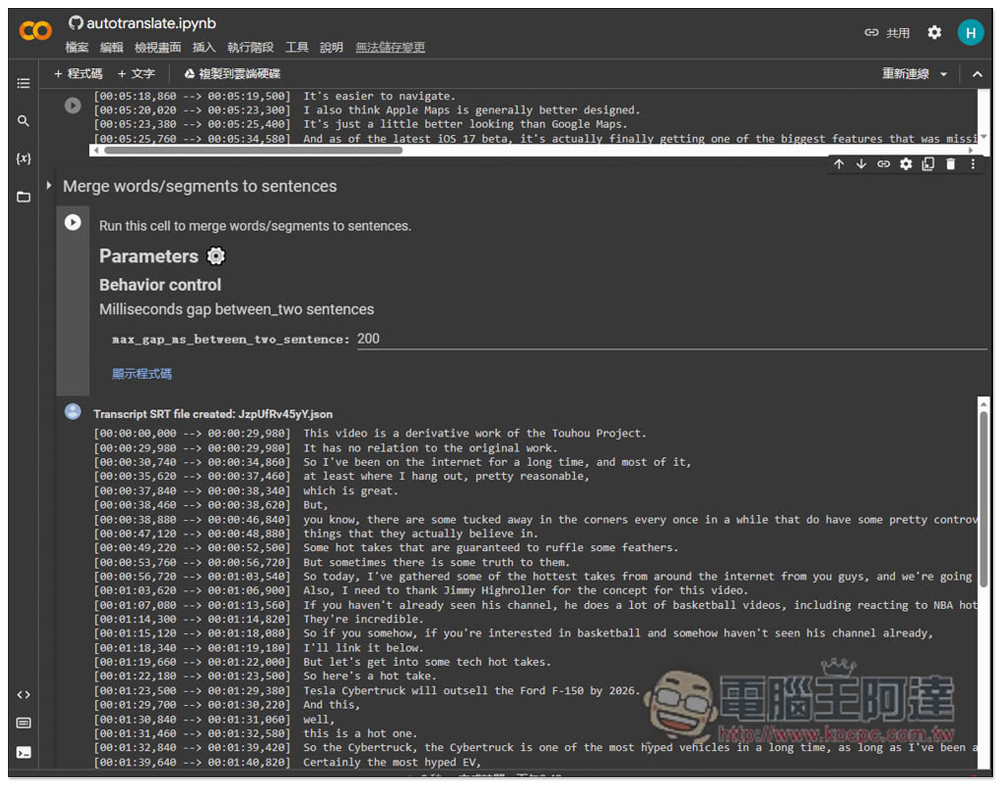Viewport: 1000px width, 786px height.
Task: Open the 說明 menu
Action: [331, 47]
